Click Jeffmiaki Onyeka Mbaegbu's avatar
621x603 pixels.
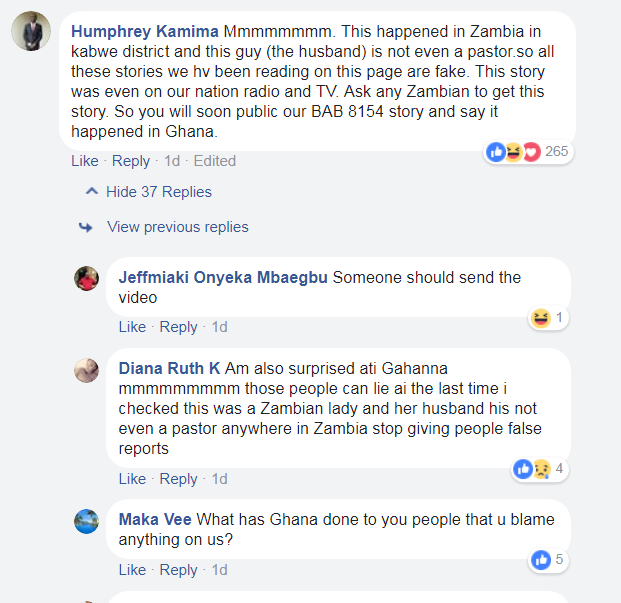coord(87,278)
